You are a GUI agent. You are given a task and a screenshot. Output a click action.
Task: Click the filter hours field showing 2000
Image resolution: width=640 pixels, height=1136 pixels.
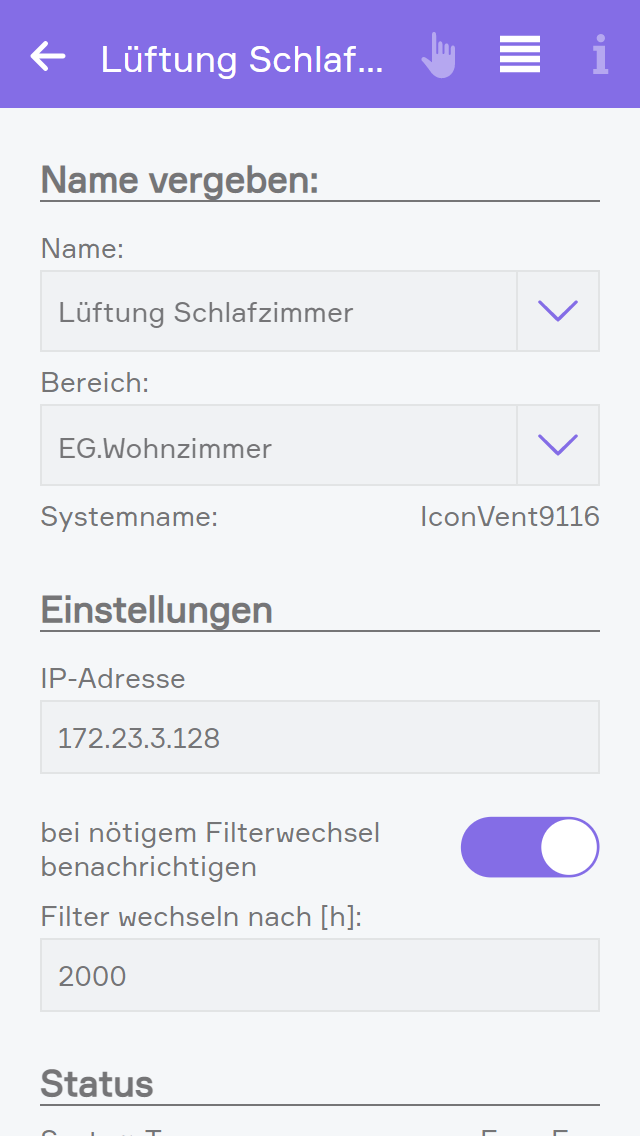click(x=320, y=975)
